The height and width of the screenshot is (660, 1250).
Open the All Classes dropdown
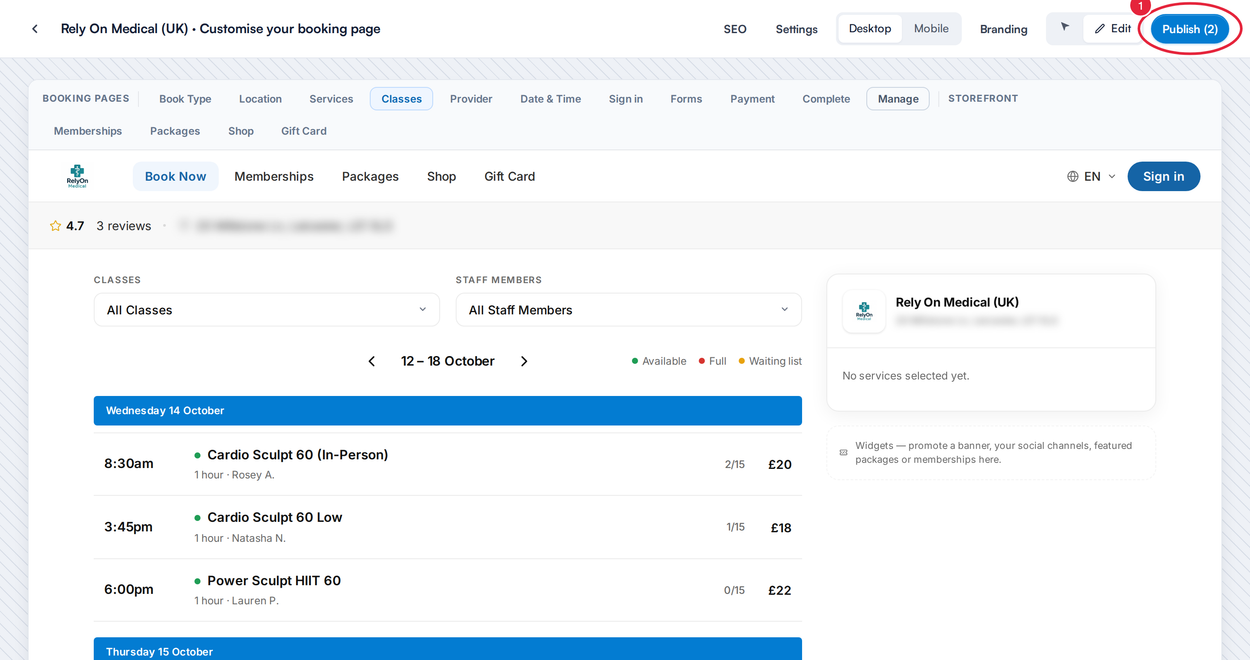[267, 310]
